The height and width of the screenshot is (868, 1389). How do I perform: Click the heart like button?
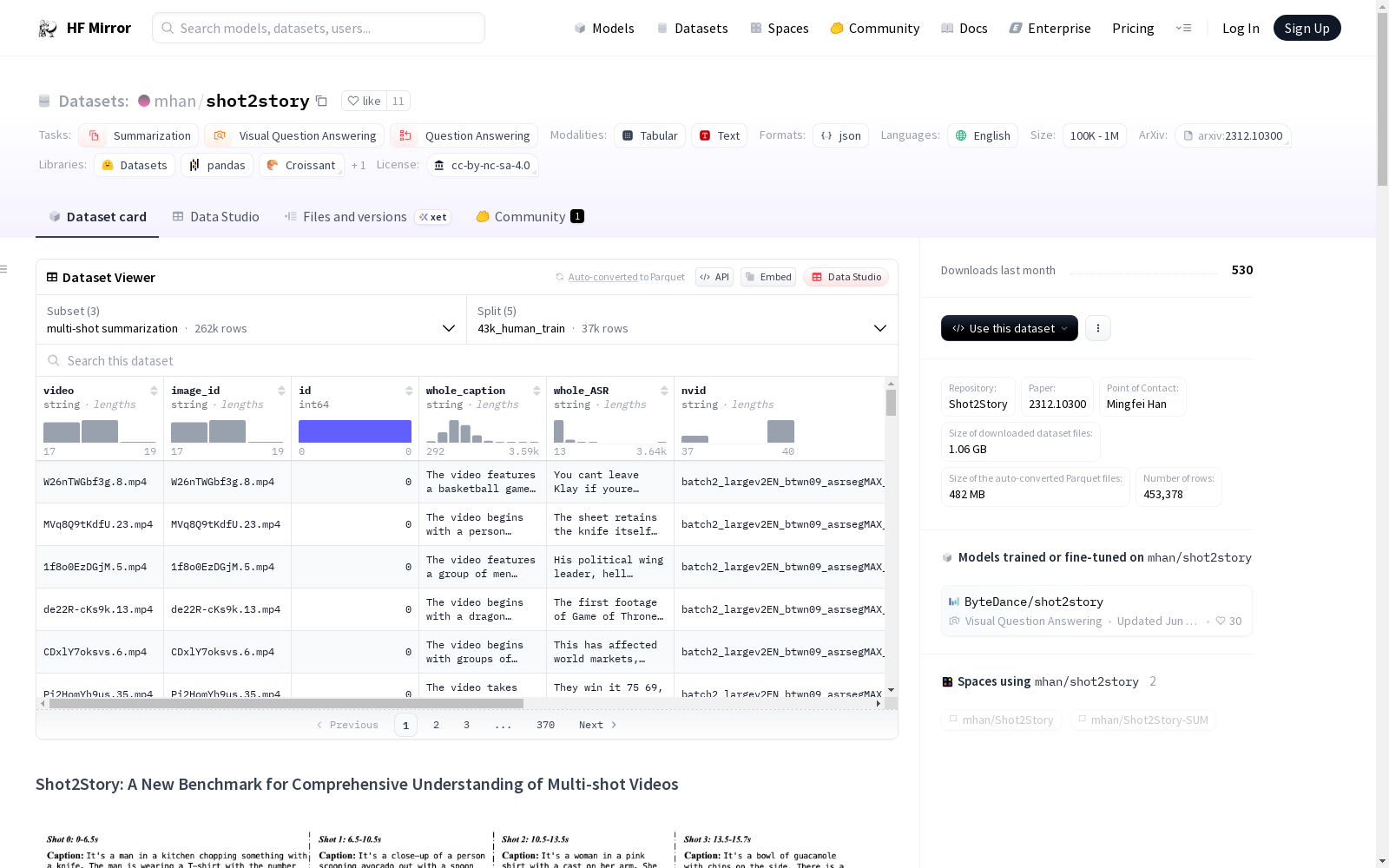(364, 101)
